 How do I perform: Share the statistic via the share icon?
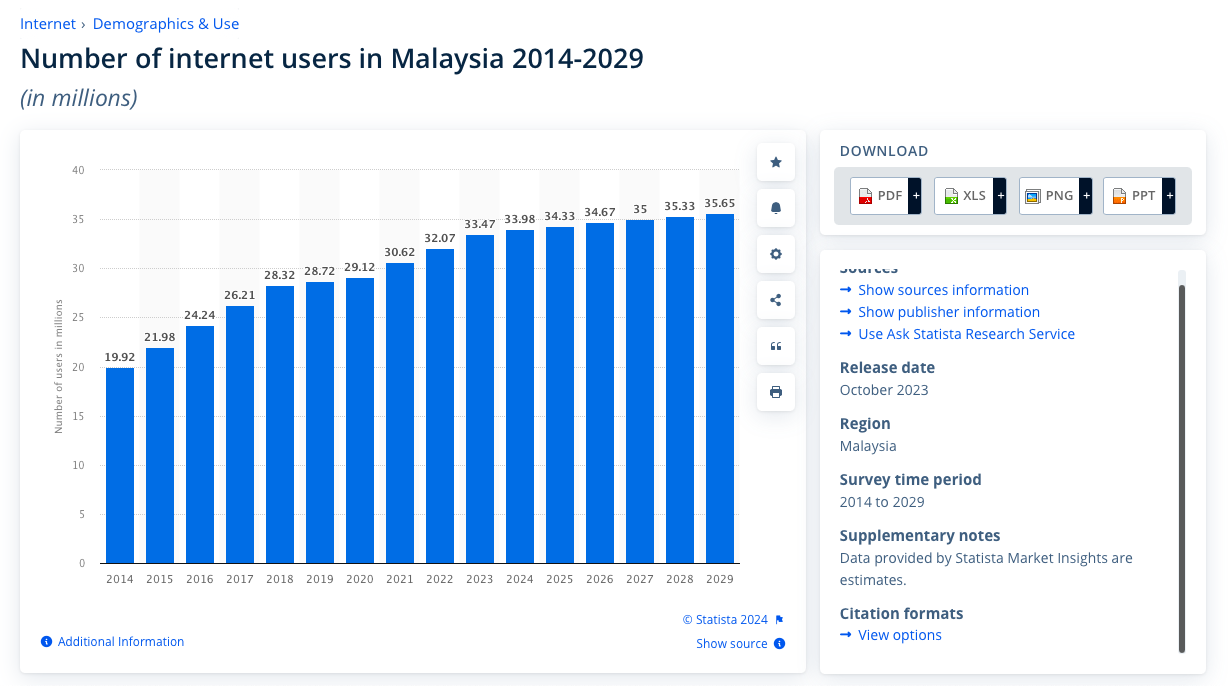click(x=775, y=299)
